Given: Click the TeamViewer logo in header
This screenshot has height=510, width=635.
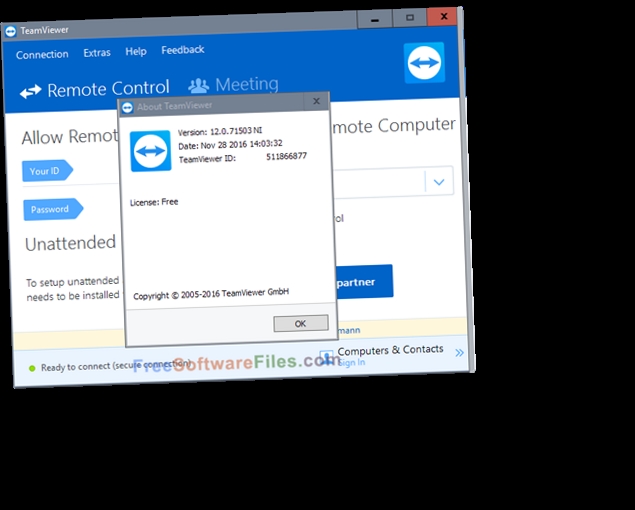Looking at the screenshot, I should tap(424, 62).
